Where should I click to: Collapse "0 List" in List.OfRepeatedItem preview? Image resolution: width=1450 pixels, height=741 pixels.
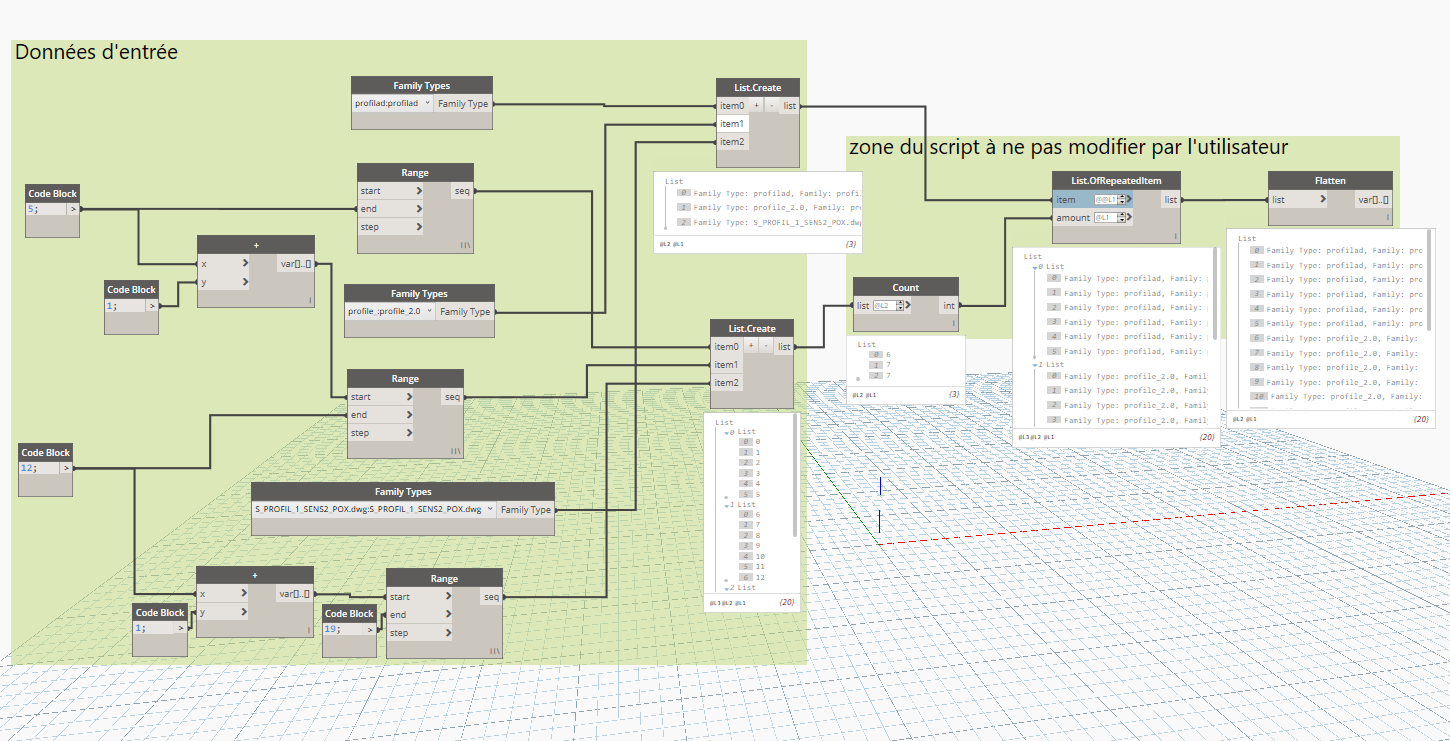click(1037, 266)
